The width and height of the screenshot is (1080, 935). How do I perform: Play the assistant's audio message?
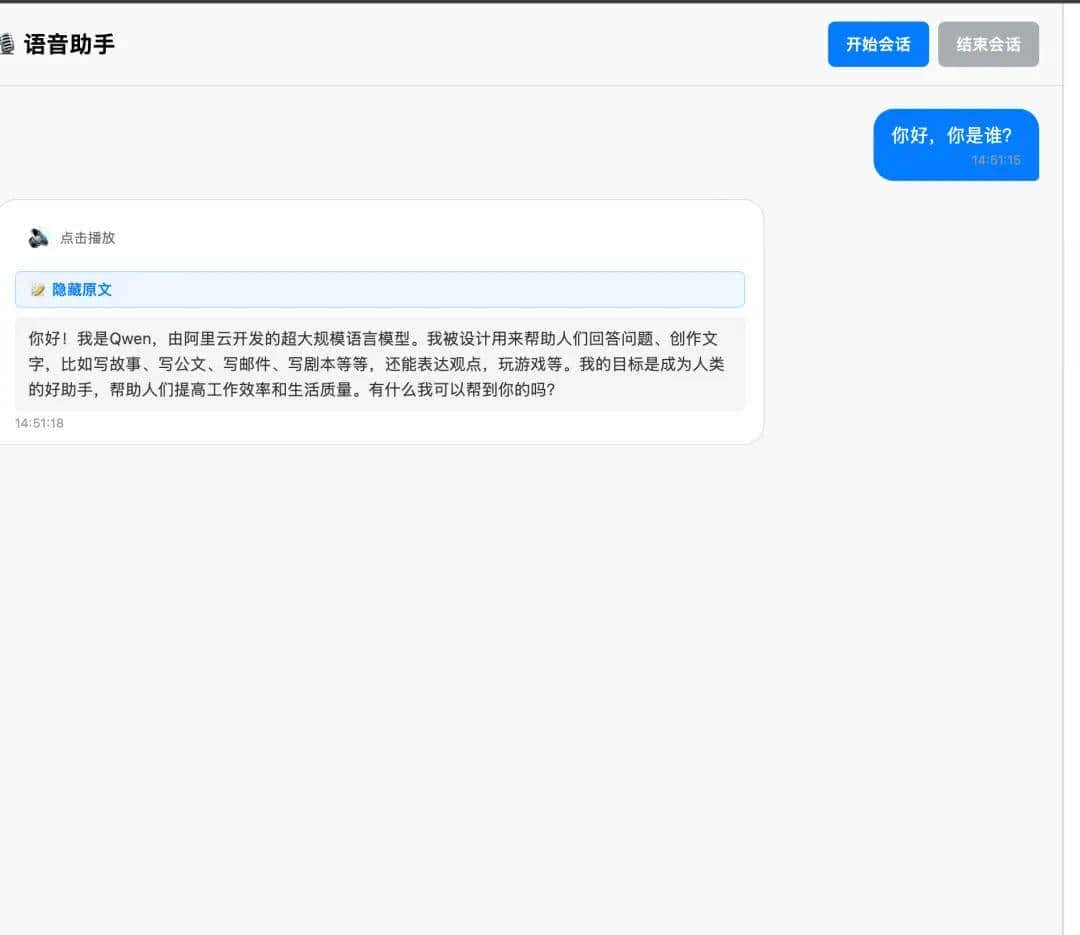pyautogui.click(x=70, y=237)
